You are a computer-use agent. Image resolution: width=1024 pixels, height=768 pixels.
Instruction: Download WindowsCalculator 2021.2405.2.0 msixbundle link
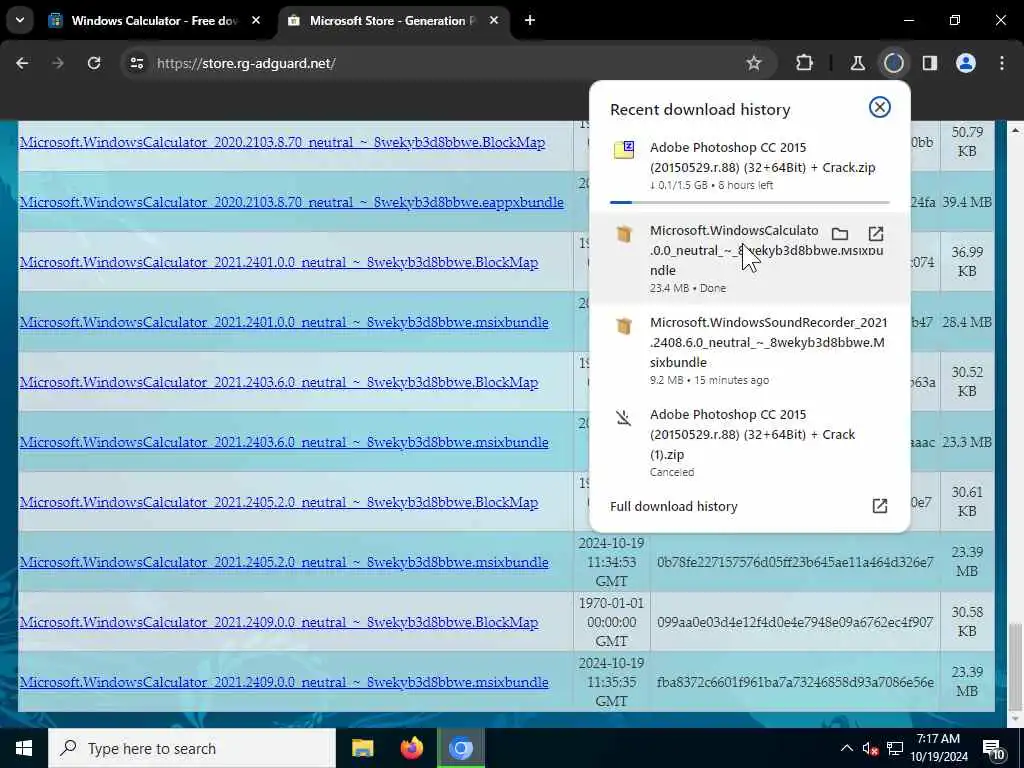pyautogui.click(x=284, y=562)
